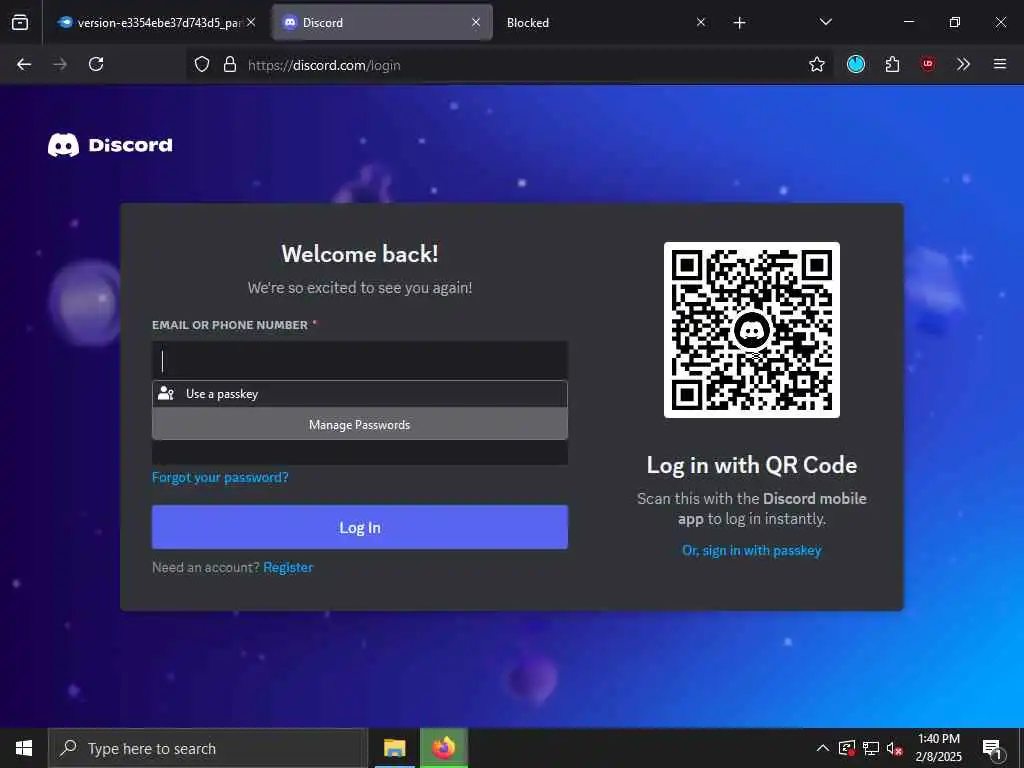Open the Action Center notifications icon
This screenshot has width=1024, height=768.
pyautogui.click(x=992, y=749)
